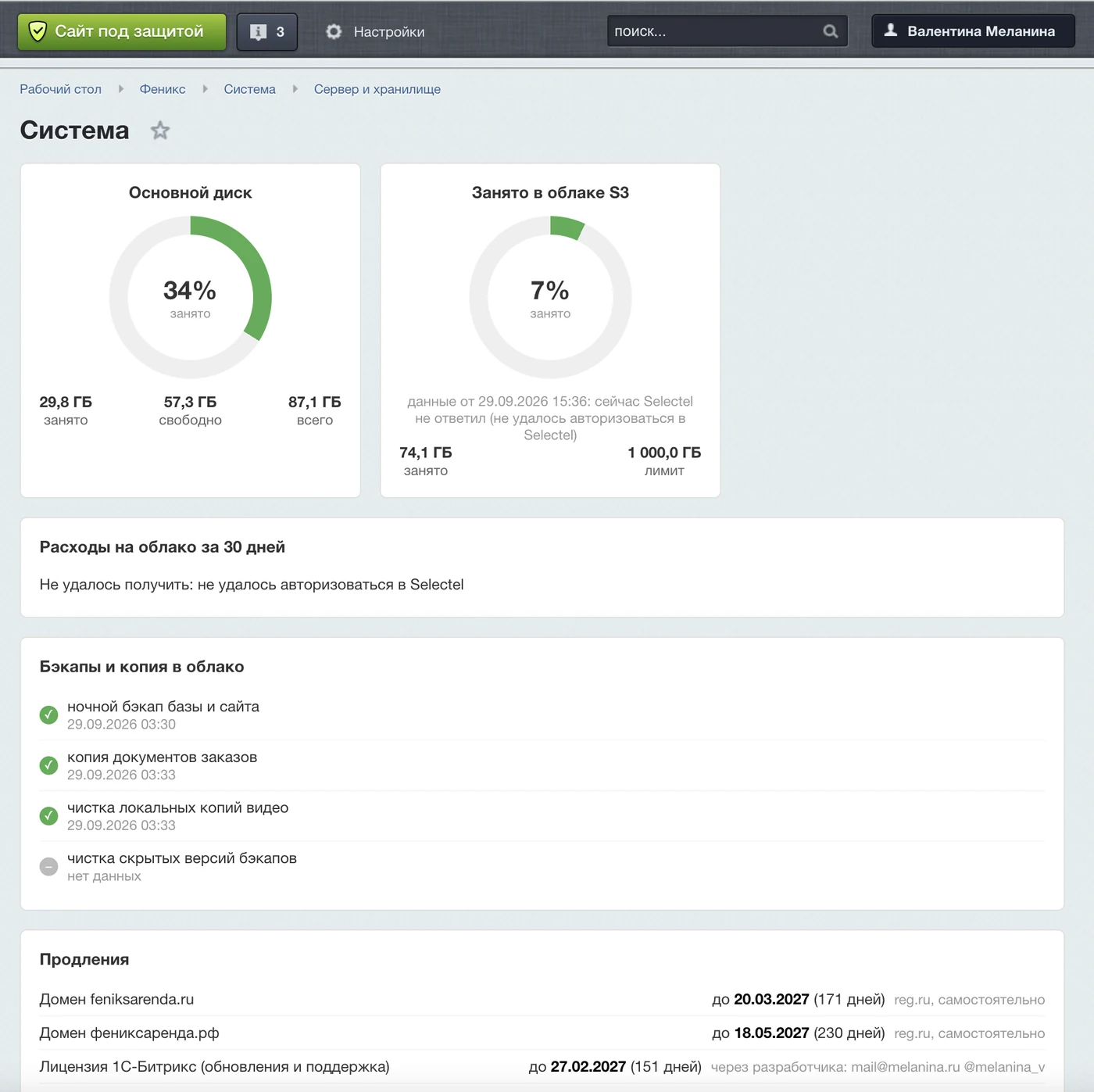Click the копия документов заказов row

(542, 766)
